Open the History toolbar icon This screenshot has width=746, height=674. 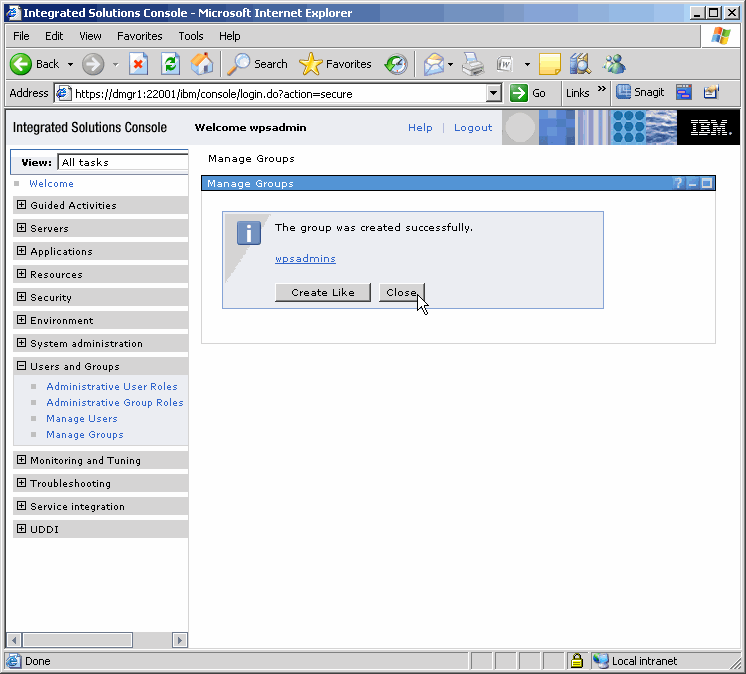396,64
